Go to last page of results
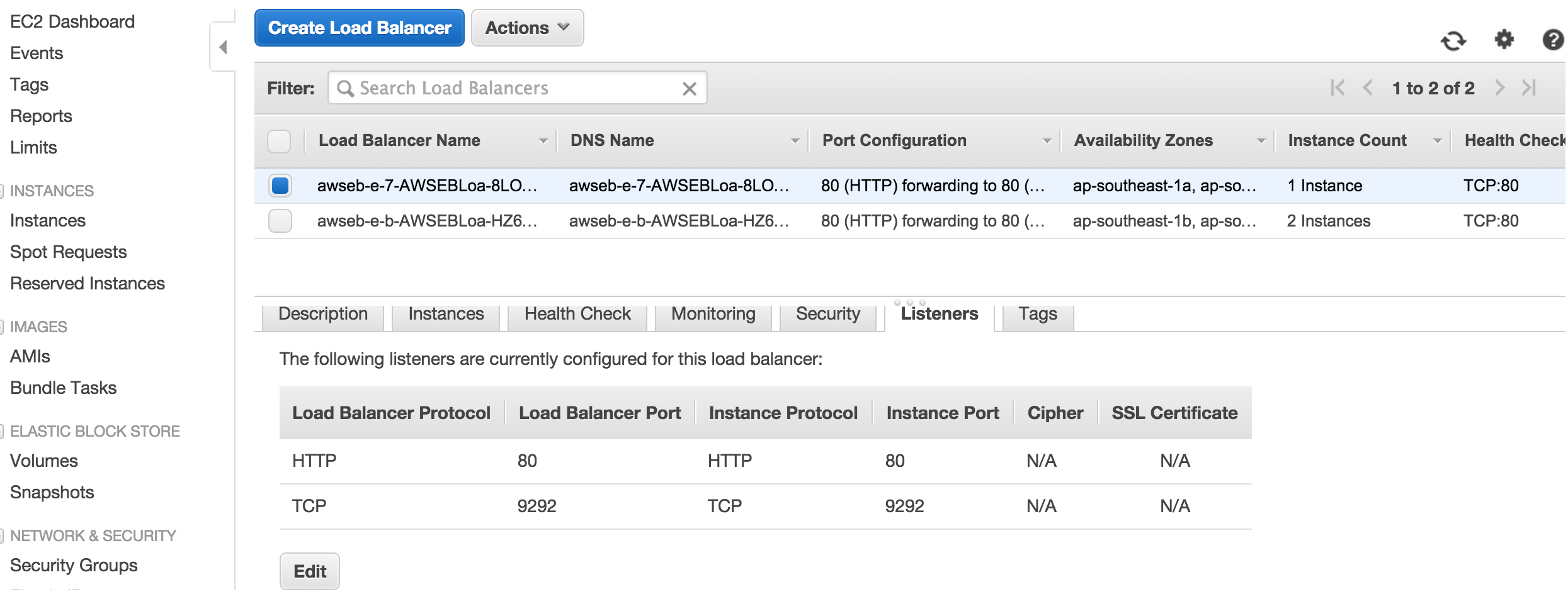This screenshot has height=599, width=1568. pyautogui.click(x=1529, y=88)
